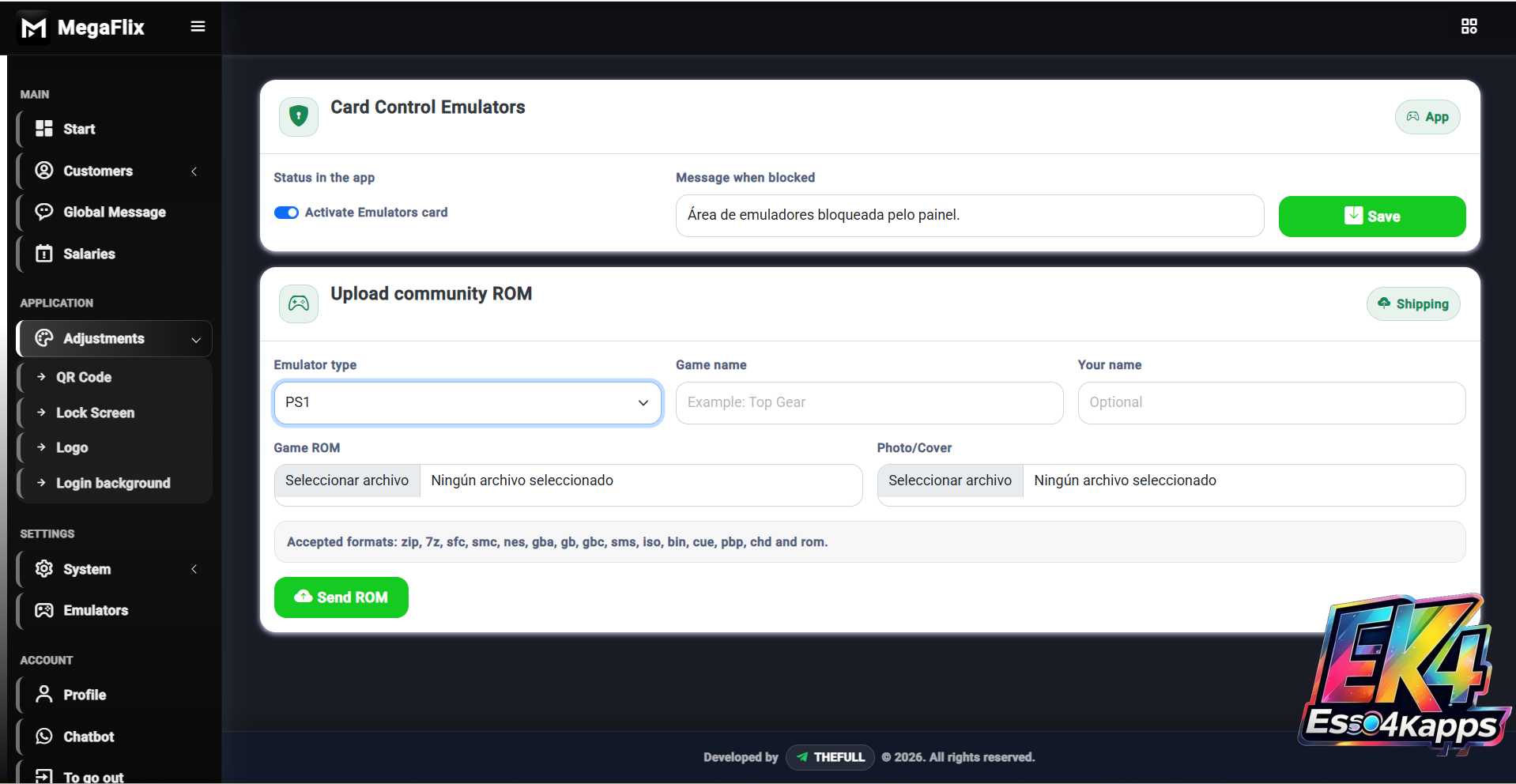Click the Send ROM button

[341, 597]
